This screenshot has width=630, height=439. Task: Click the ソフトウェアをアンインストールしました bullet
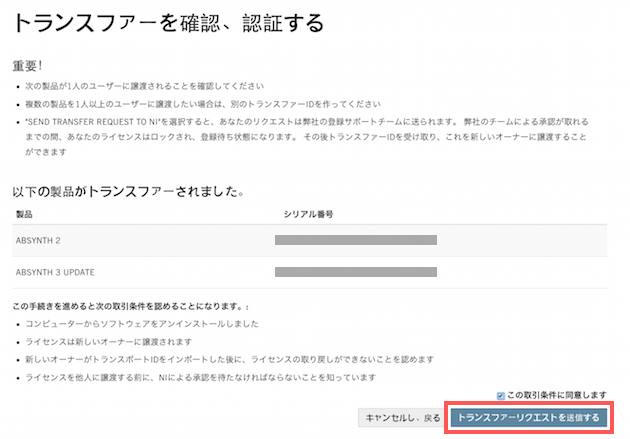click(142, 324)
